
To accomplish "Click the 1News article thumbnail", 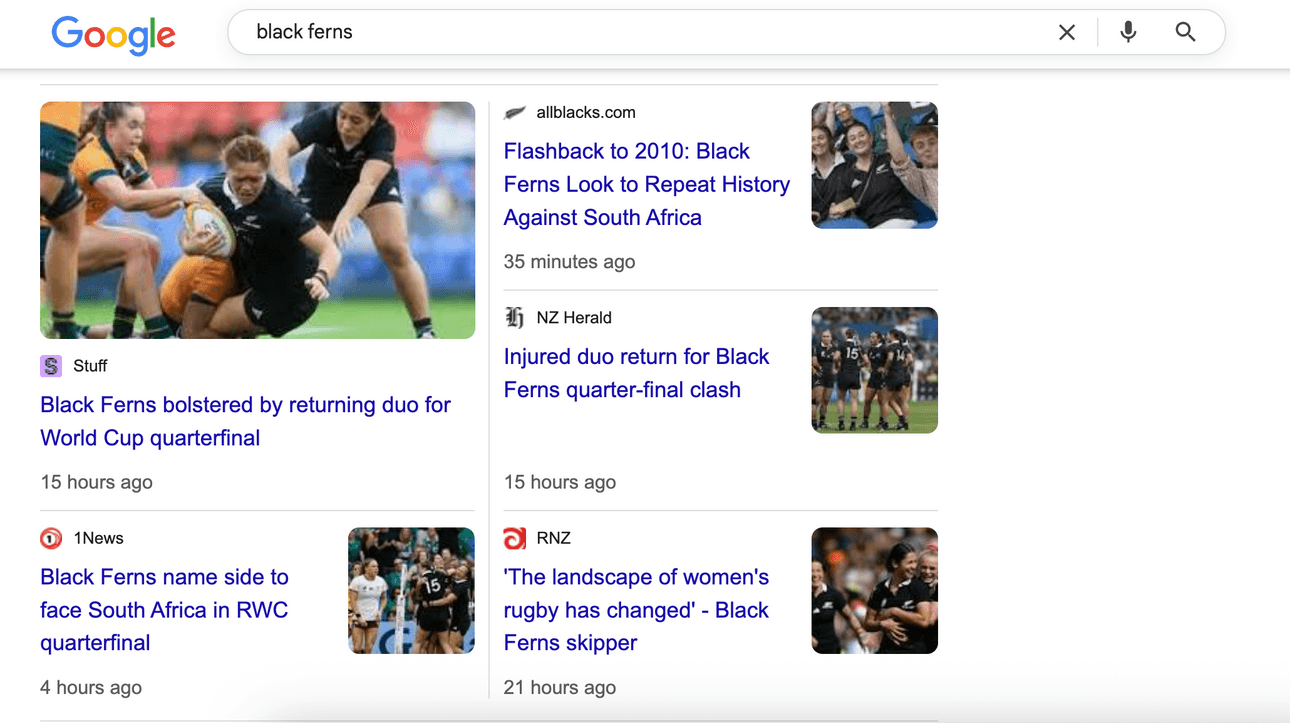I will (411, 591).
